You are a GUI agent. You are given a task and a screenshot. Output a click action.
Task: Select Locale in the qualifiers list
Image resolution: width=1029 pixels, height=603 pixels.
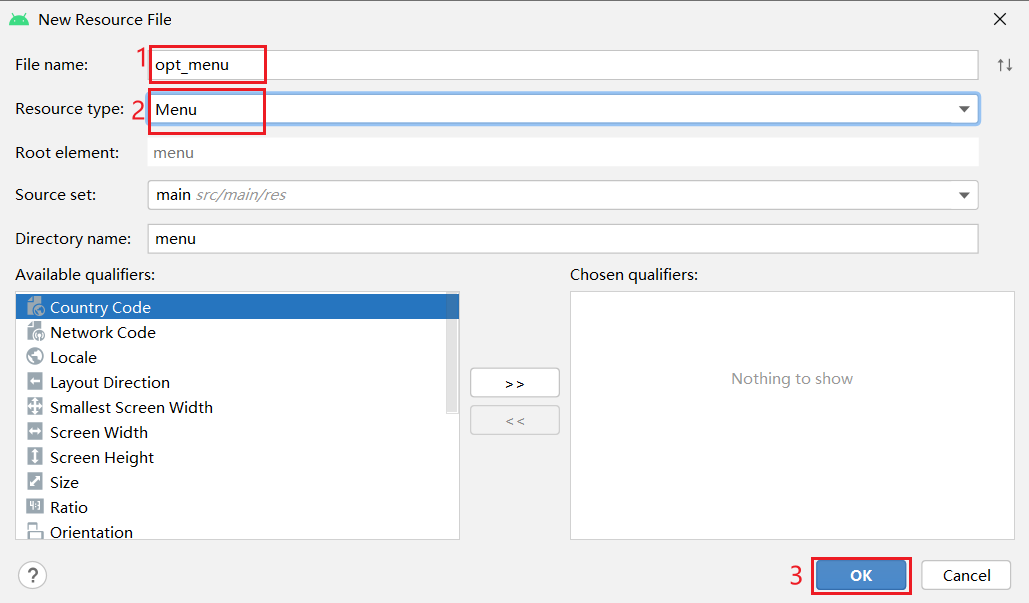tap(231, 357)
